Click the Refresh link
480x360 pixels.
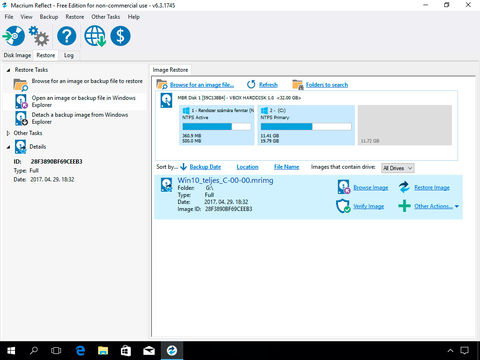268,85
